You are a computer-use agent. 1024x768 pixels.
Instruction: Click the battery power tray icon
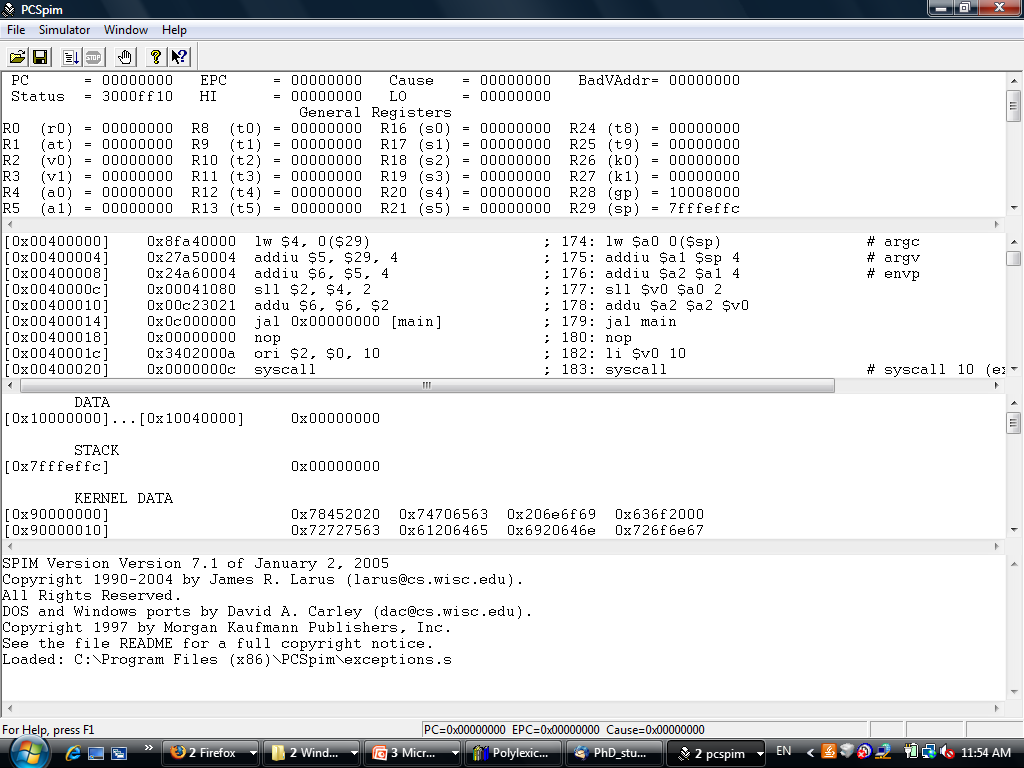(x=910, y=752)
